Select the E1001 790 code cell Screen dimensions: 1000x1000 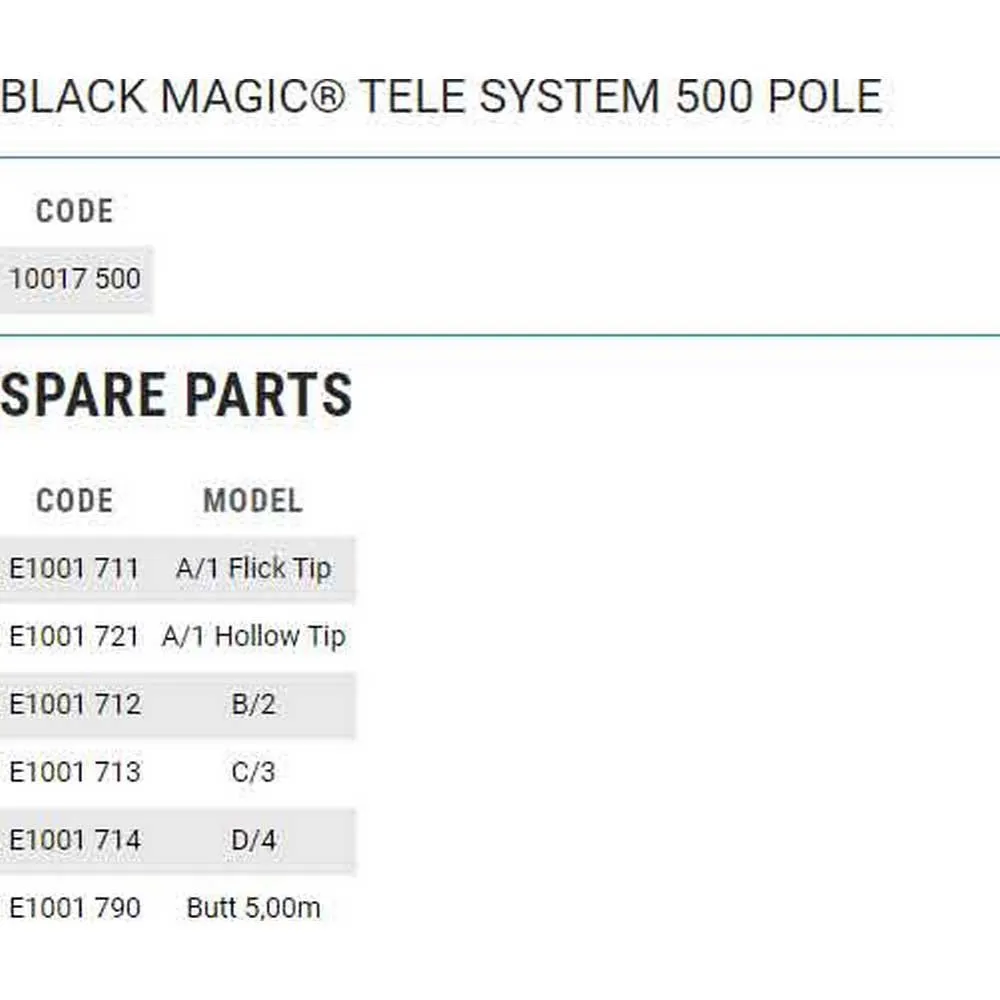coord(75,909)
